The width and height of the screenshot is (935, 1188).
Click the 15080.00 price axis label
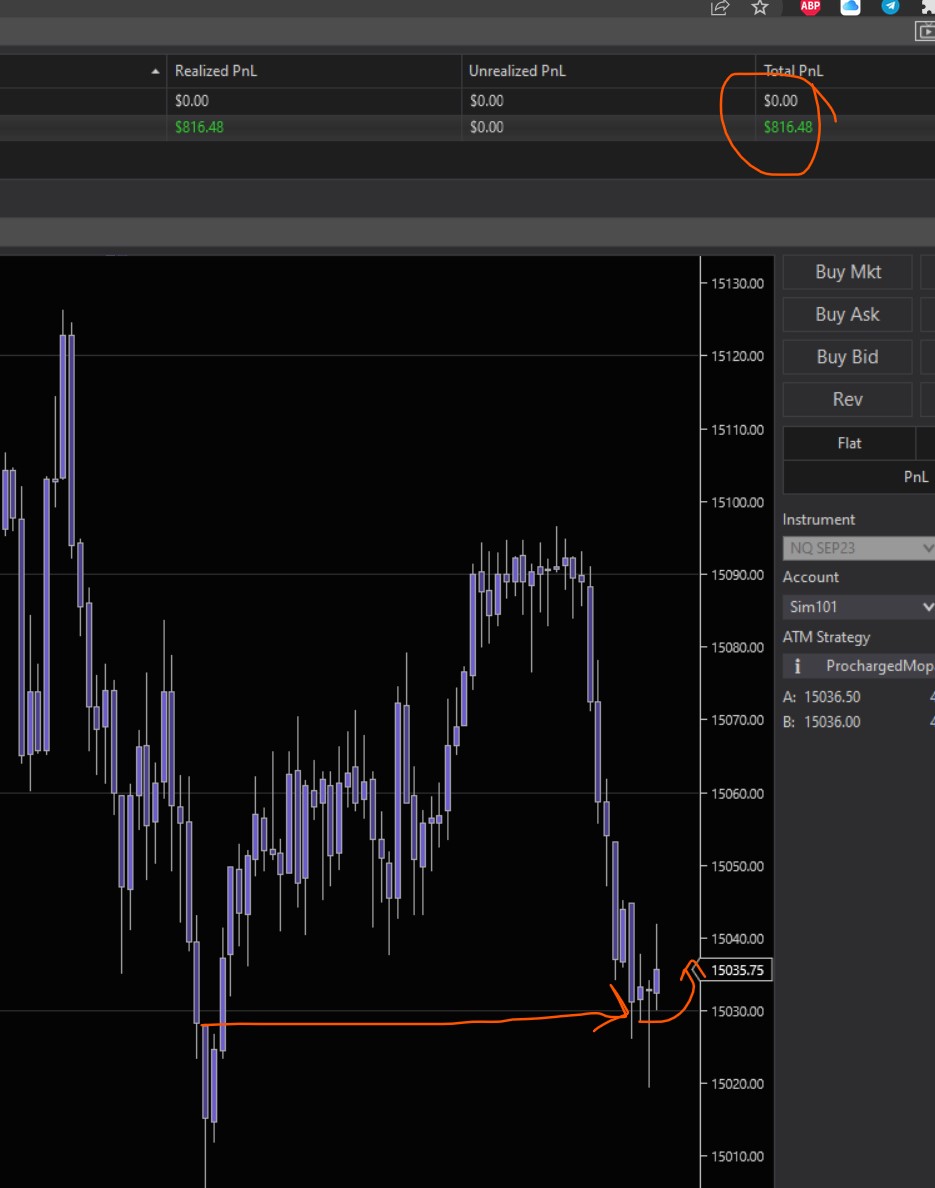click(737, 648)
